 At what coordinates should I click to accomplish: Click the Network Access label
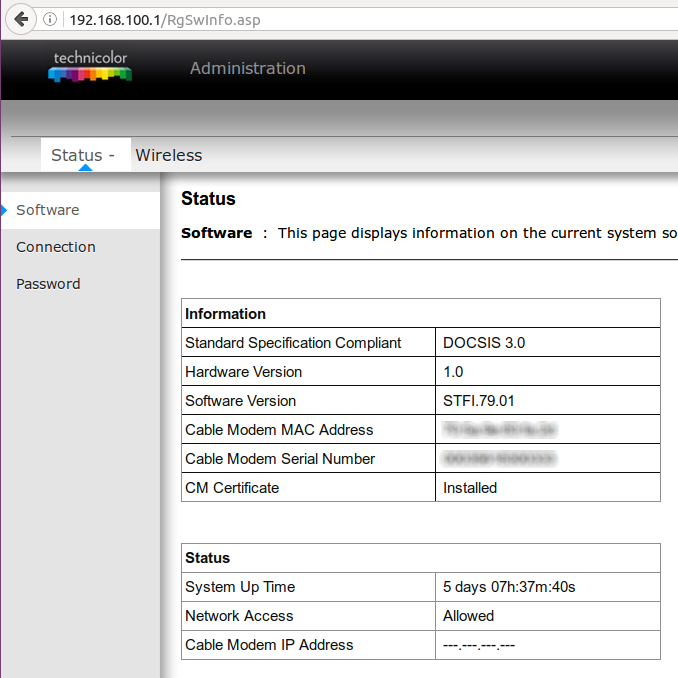(239, 616)
